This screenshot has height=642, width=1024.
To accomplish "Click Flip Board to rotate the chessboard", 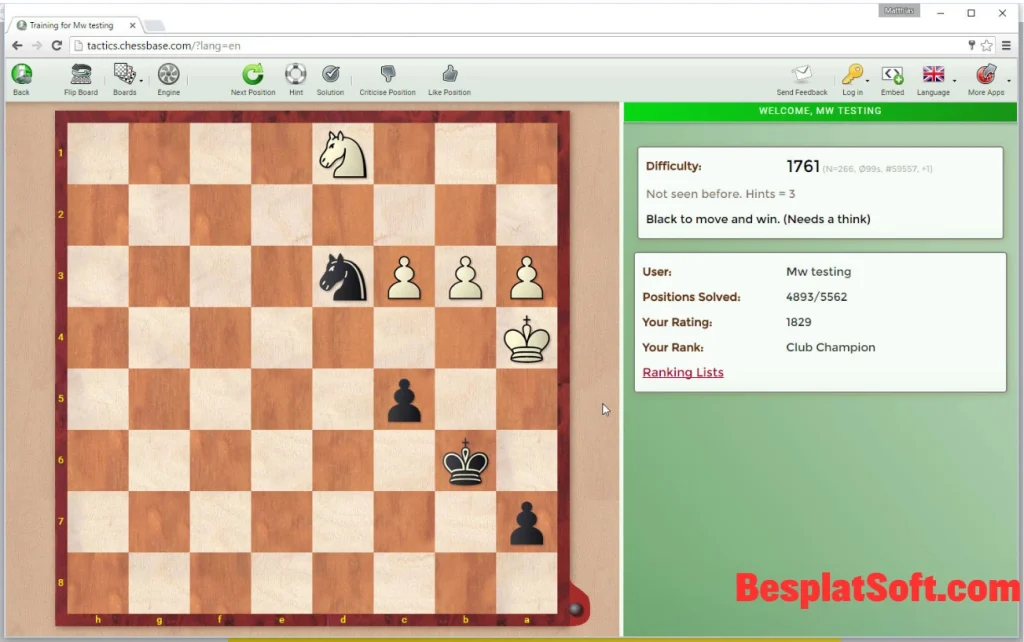I will (x=80, y=74).
